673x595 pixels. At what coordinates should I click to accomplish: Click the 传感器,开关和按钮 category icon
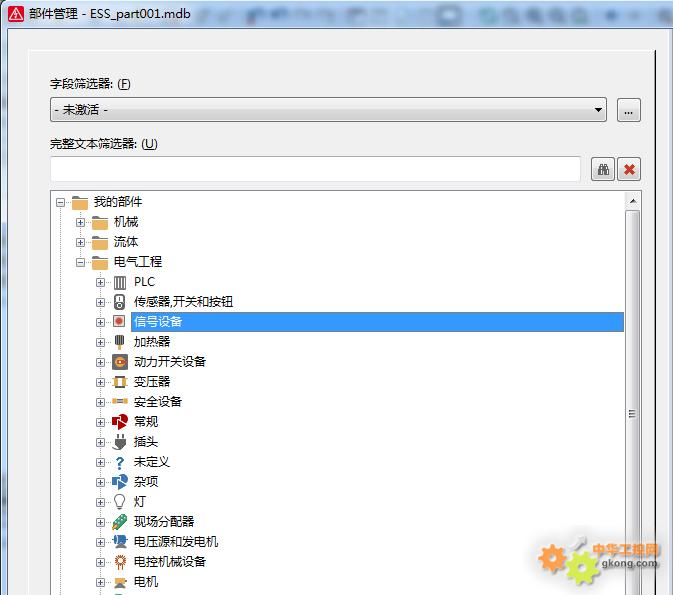[120, 302]
